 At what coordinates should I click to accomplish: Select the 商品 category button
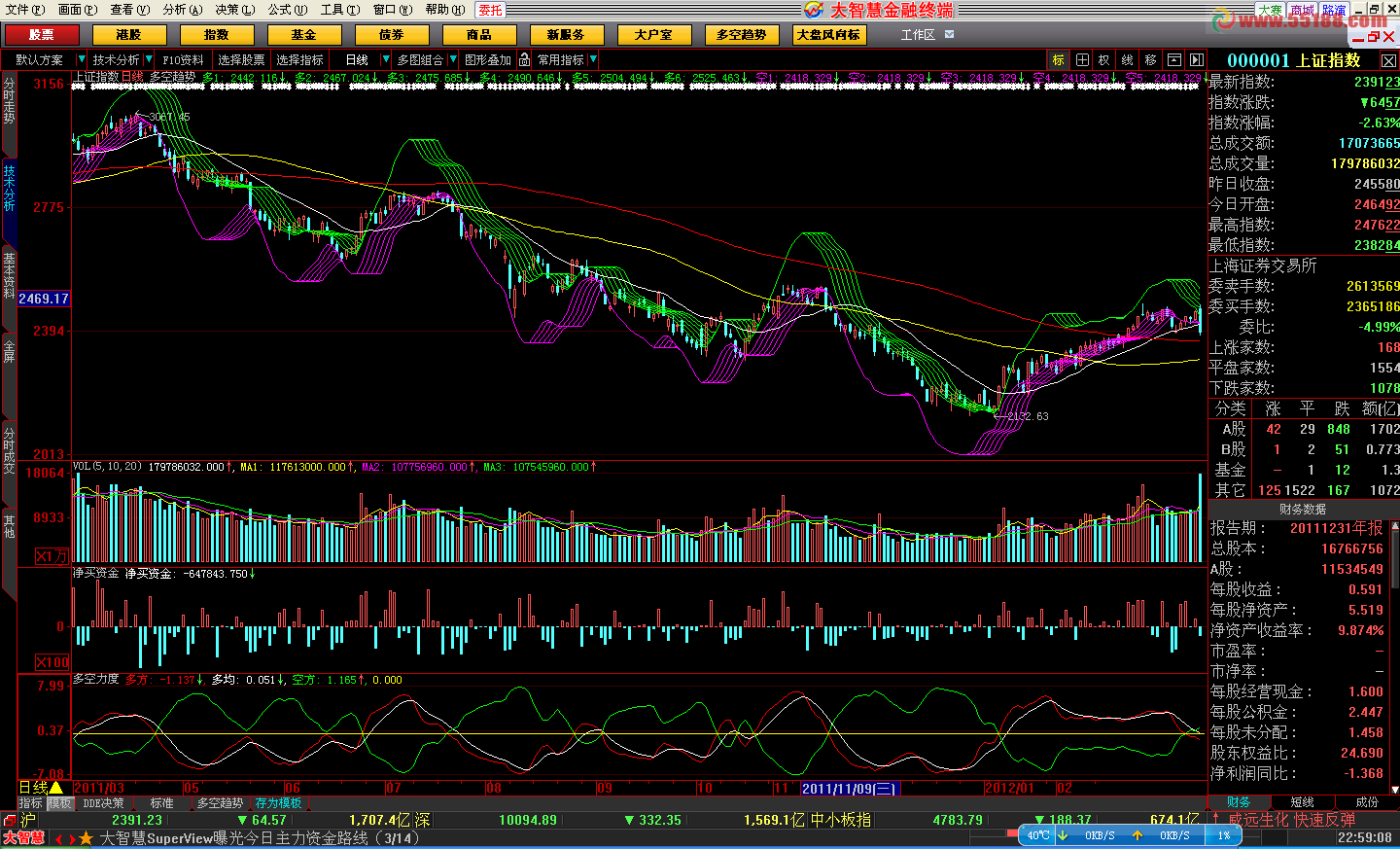(479, 35)
